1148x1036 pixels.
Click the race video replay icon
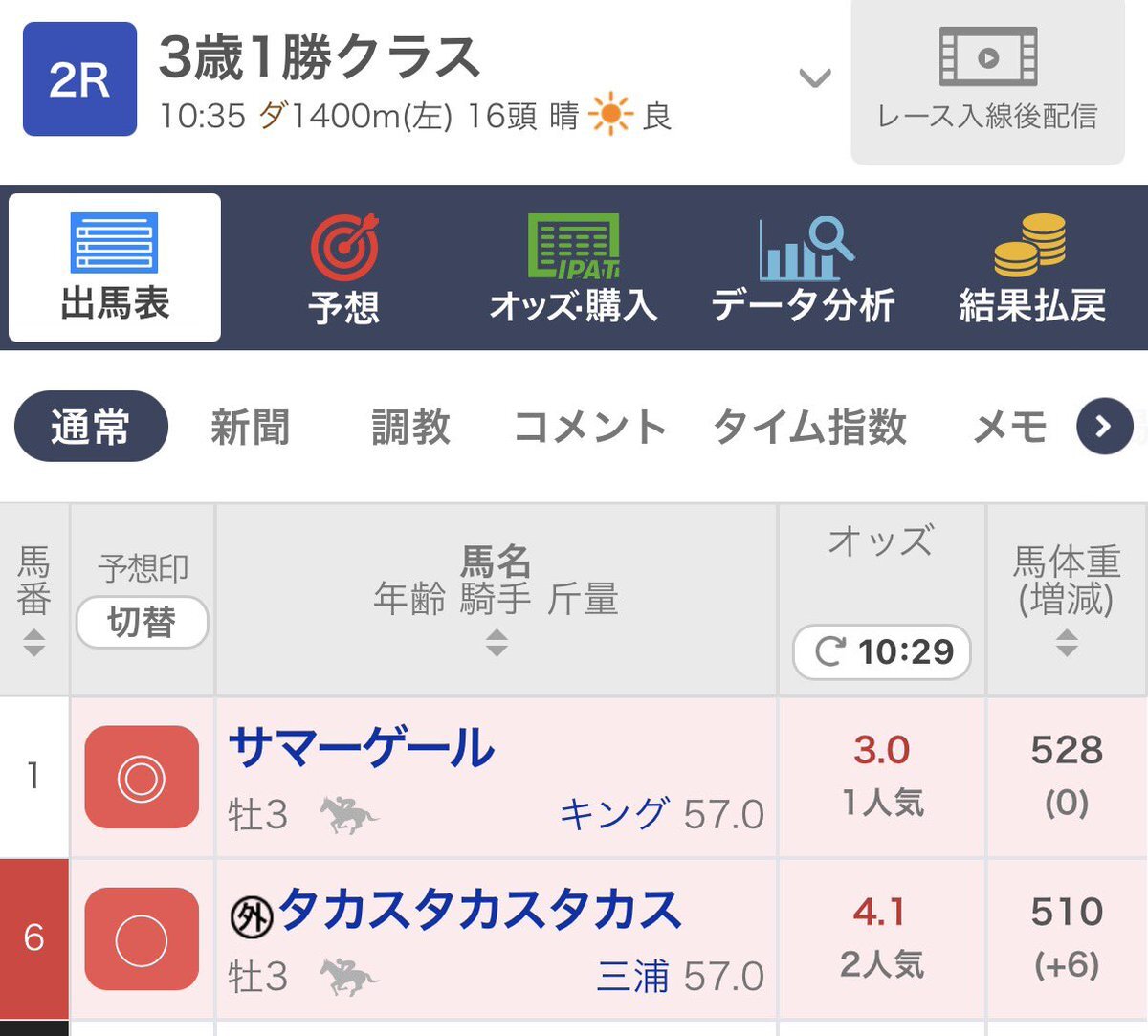click(x=988, y=57)
